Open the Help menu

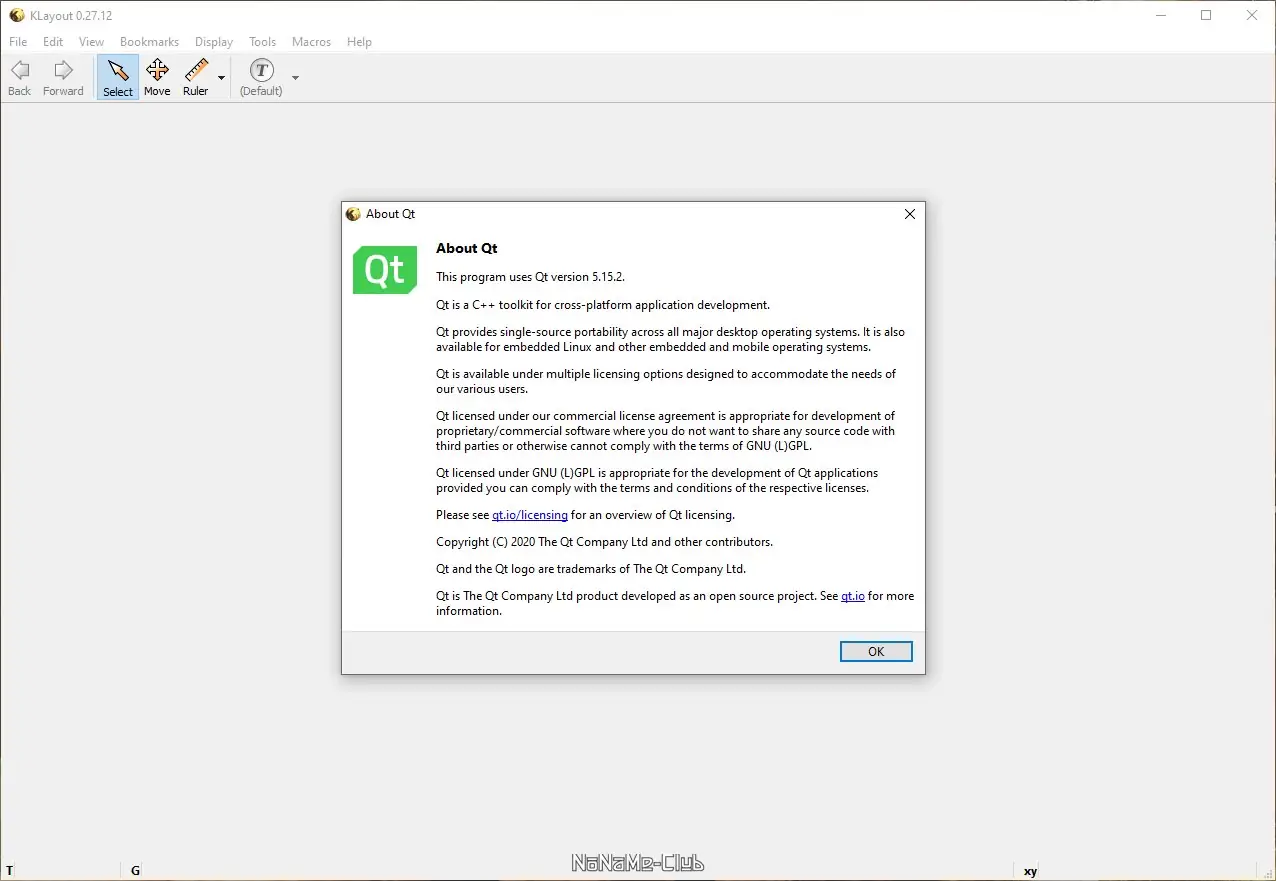359,42
